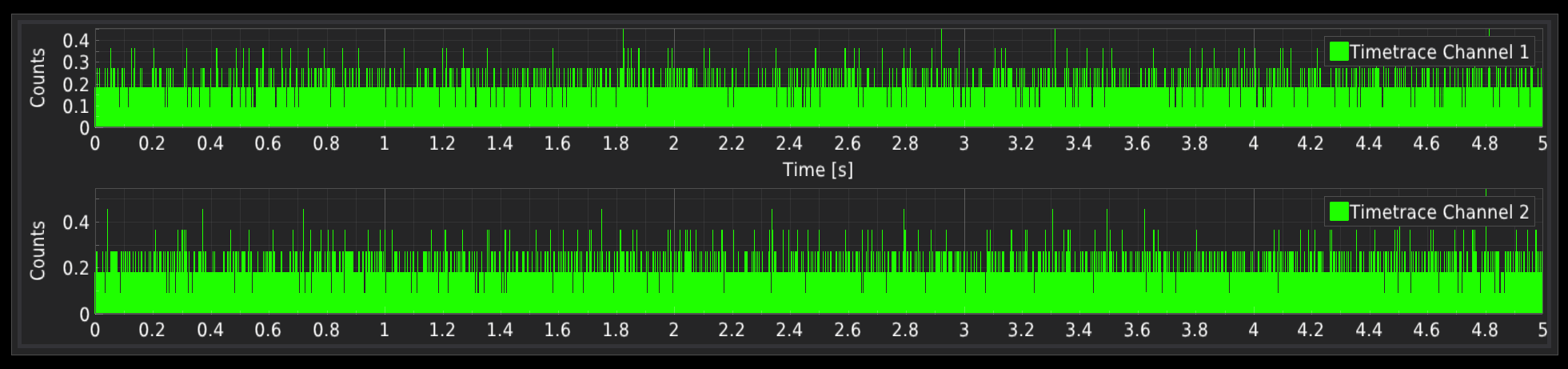
Task: Click the 2.4 tick on Channel 1 time axis
Action: (789, 144)
